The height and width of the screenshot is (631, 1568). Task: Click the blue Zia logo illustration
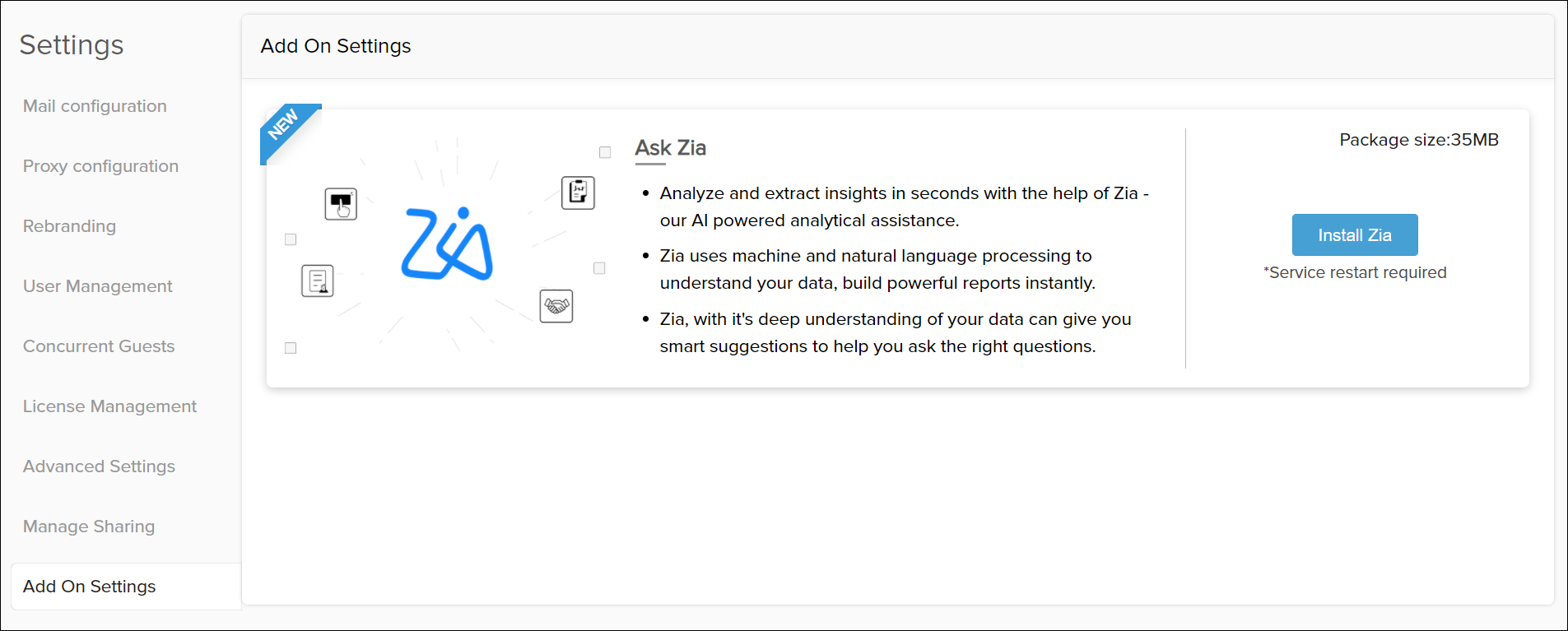click(x=449, y=244)
